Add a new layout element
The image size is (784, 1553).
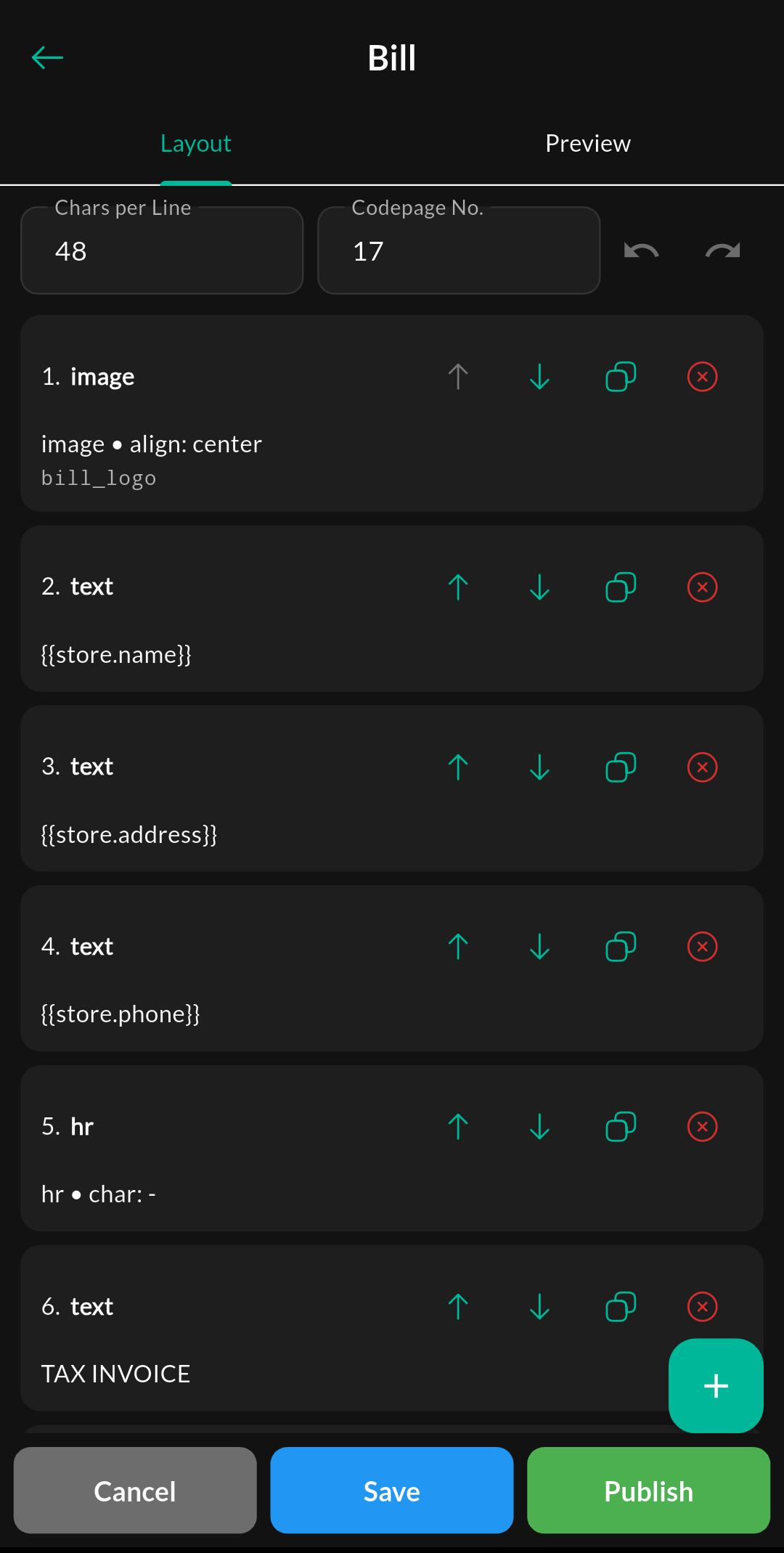[x=716, y=1385]
